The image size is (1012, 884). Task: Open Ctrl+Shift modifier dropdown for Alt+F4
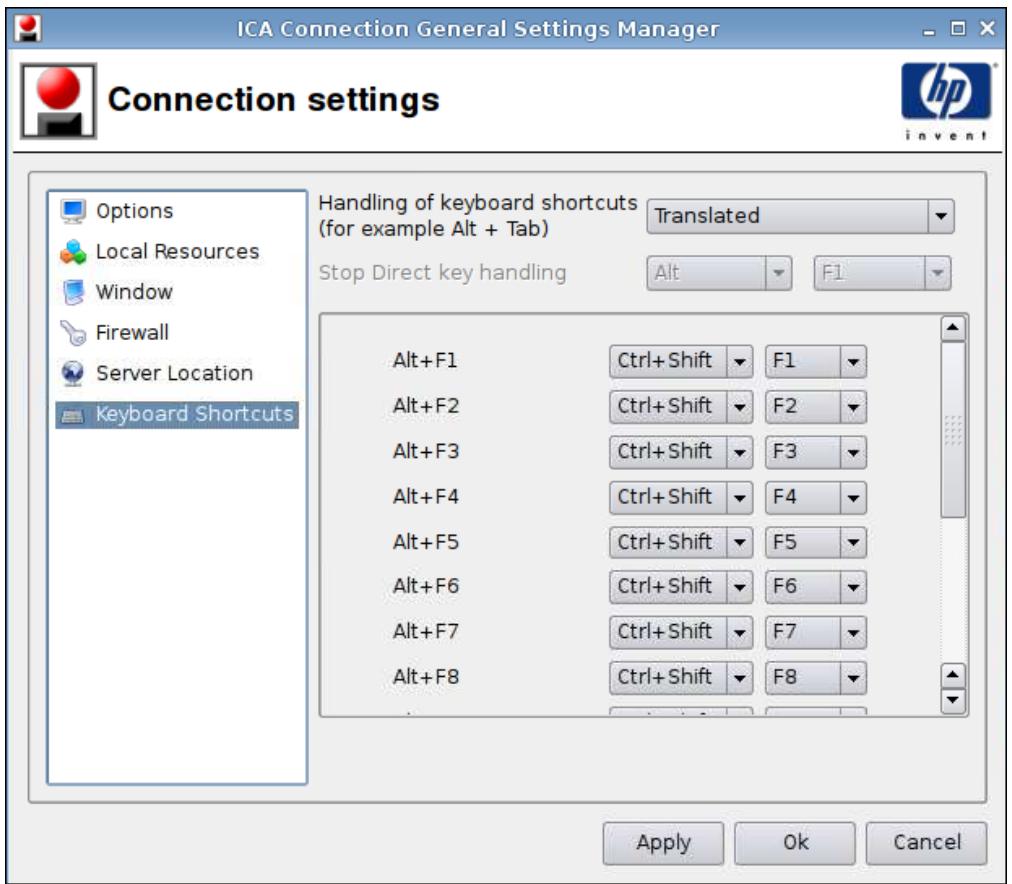pyautogui.click(x=681, y=497)
